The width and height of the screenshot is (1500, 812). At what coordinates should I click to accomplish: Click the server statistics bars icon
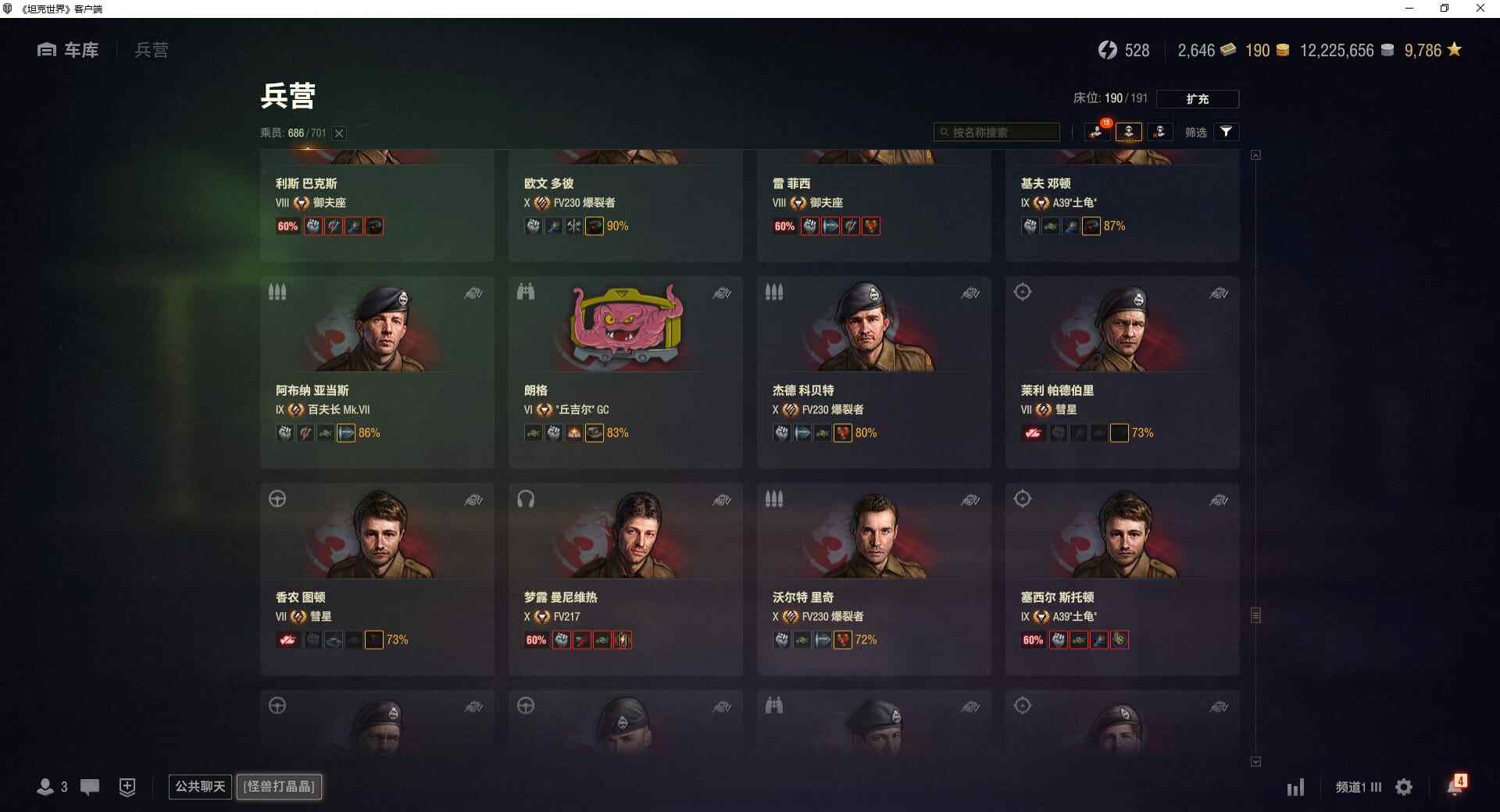point(1295,787)
